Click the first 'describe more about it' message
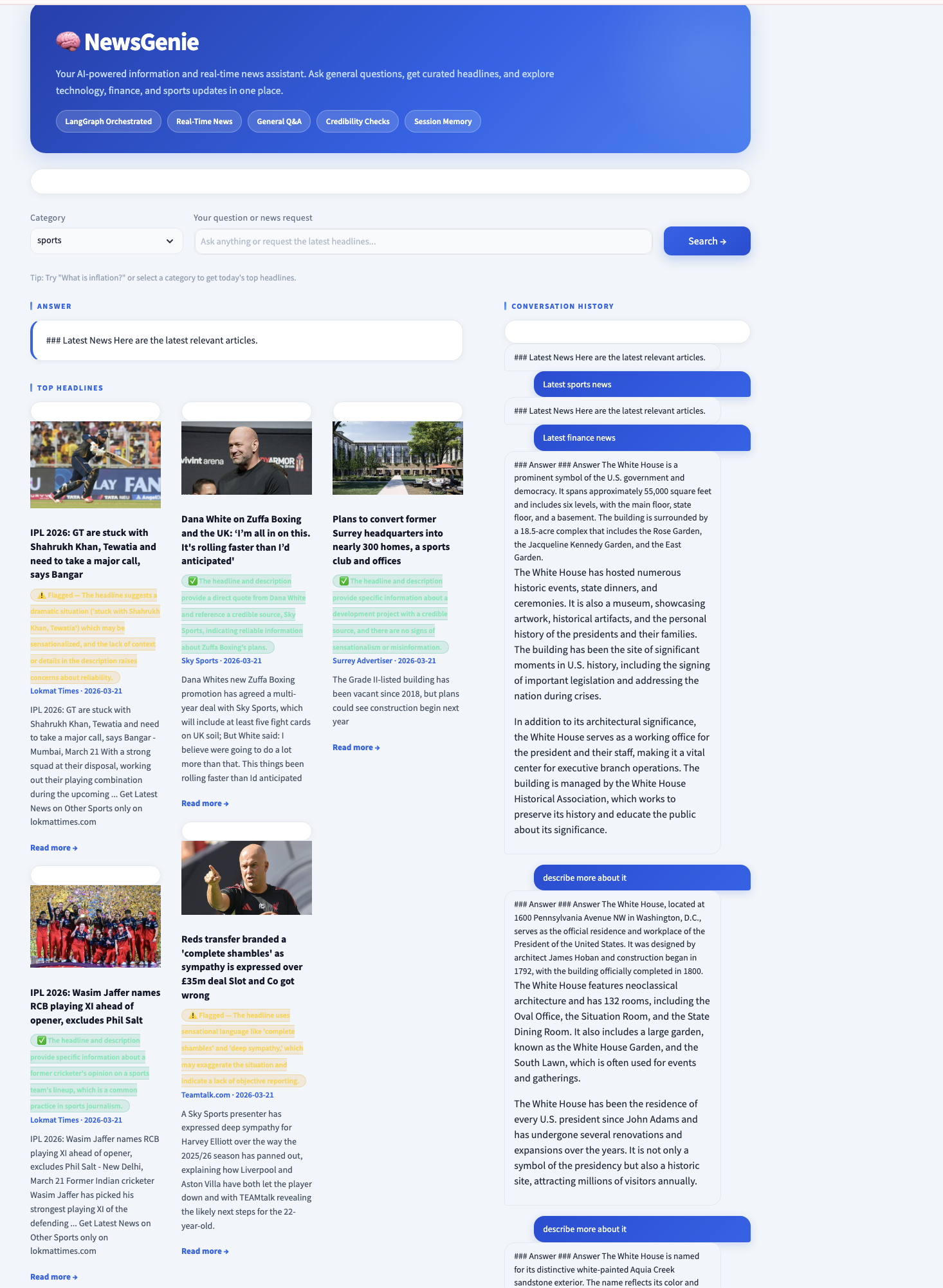The width and height of the screenshot is (943, 1288). click(642, 878)
